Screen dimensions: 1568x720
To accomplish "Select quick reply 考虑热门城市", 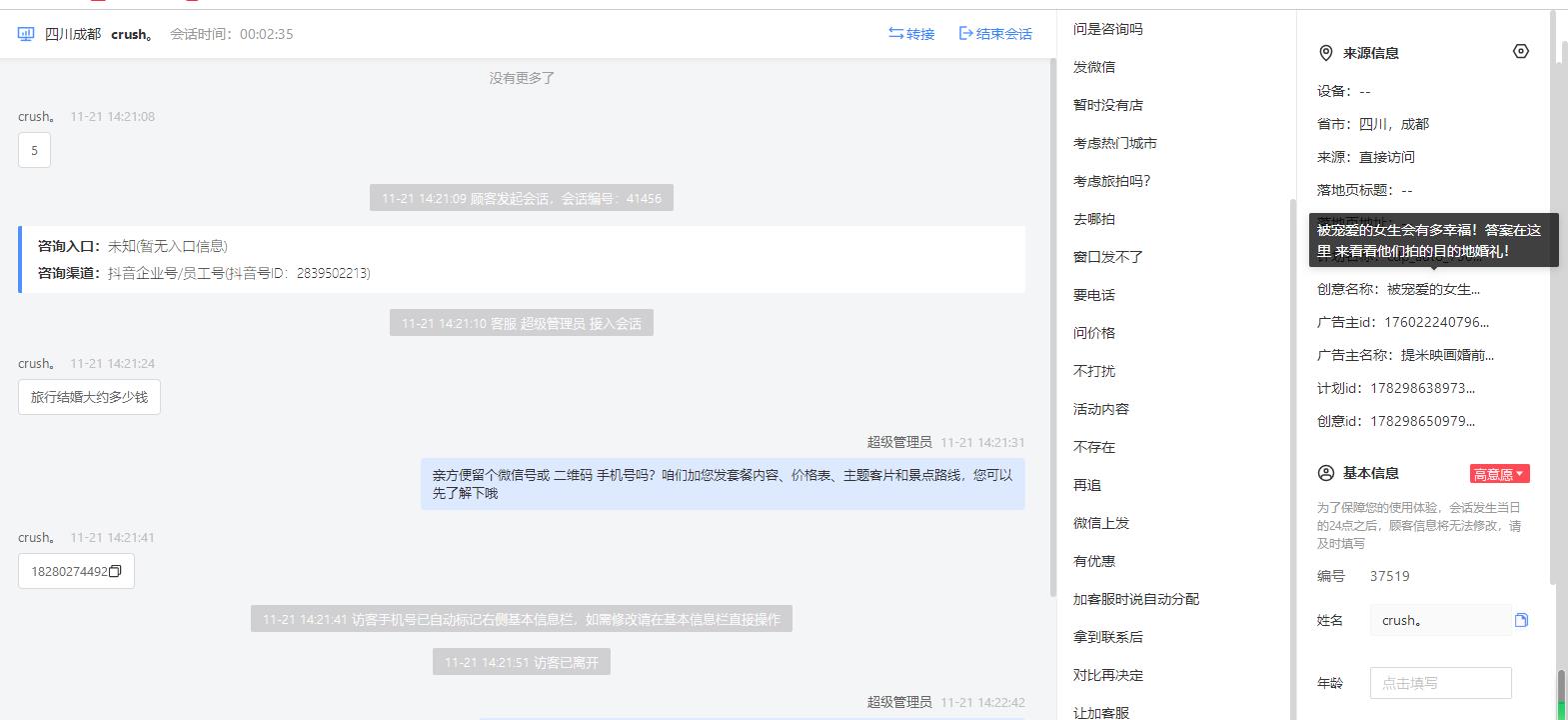I will [1115, 143].
